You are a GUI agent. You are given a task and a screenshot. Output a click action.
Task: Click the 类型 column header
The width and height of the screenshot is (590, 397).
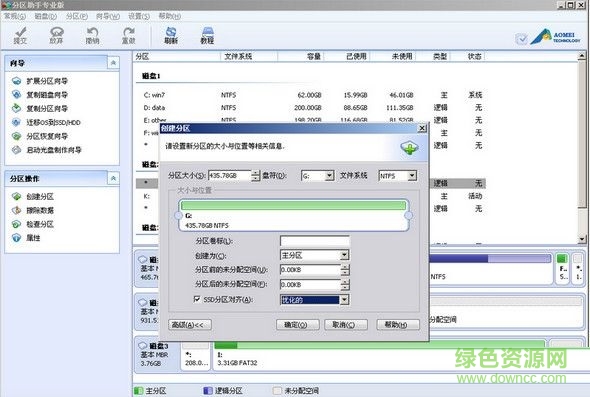tap(433, 56)
